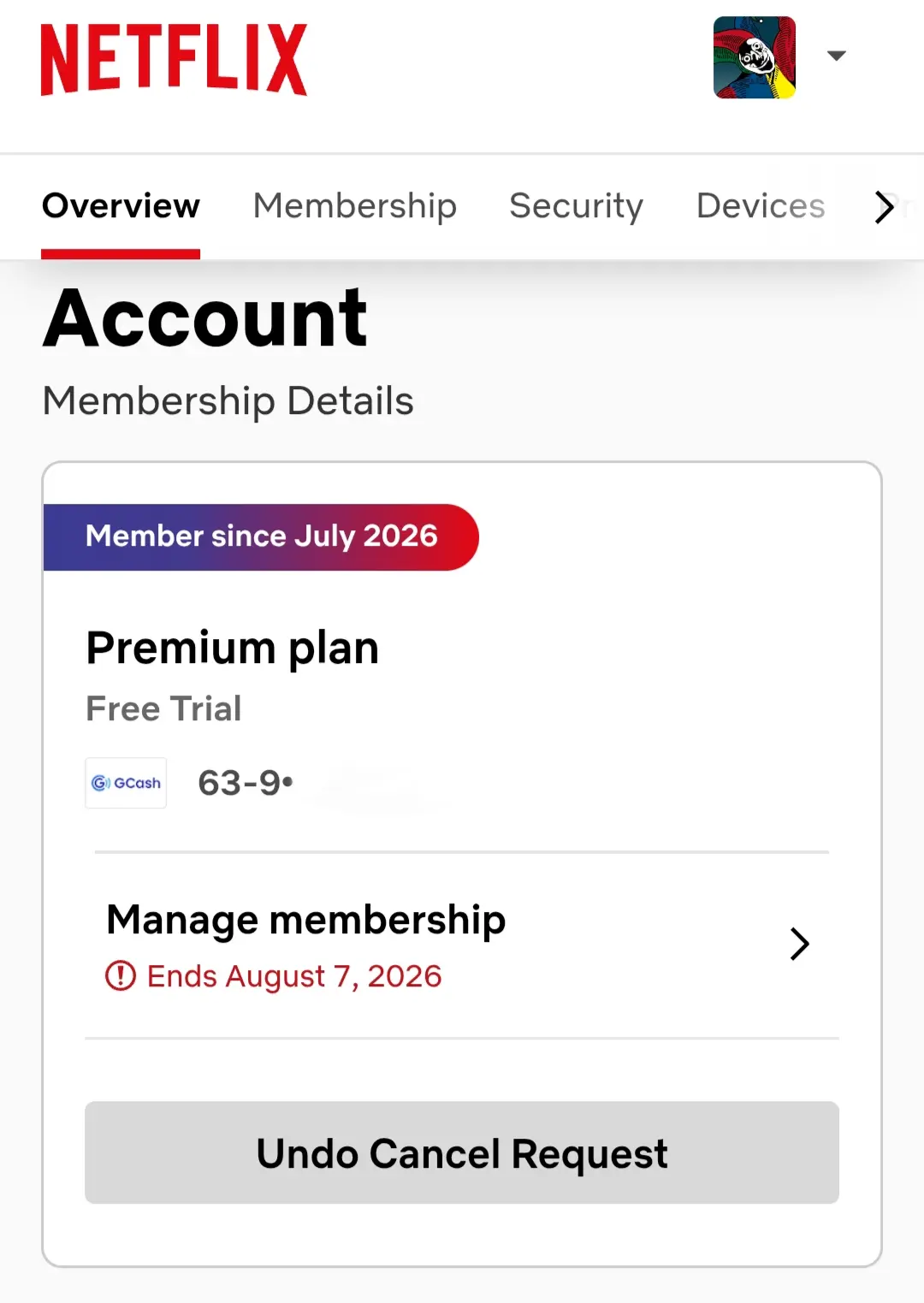Open the profile avatar picture
The width and height of the screenshot is (924, 1303).
(x=755, y=57)
